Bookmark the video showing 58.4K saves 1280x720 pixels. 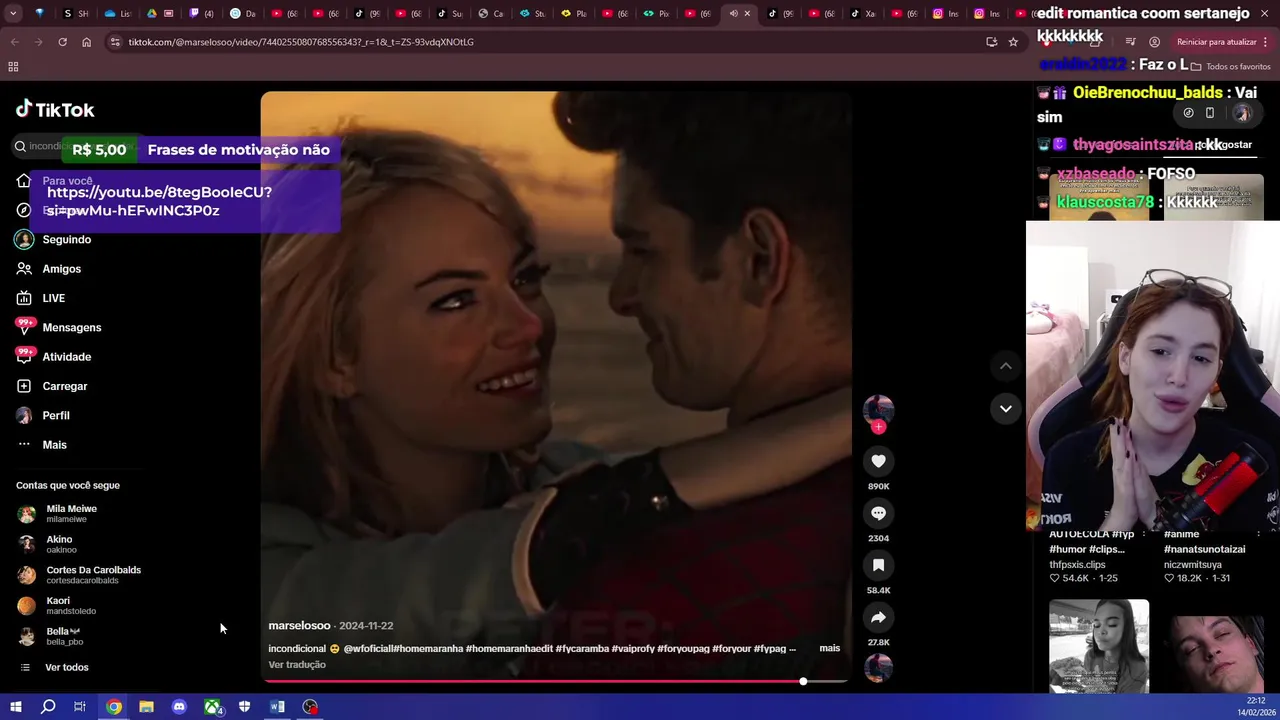coord(878,565)
